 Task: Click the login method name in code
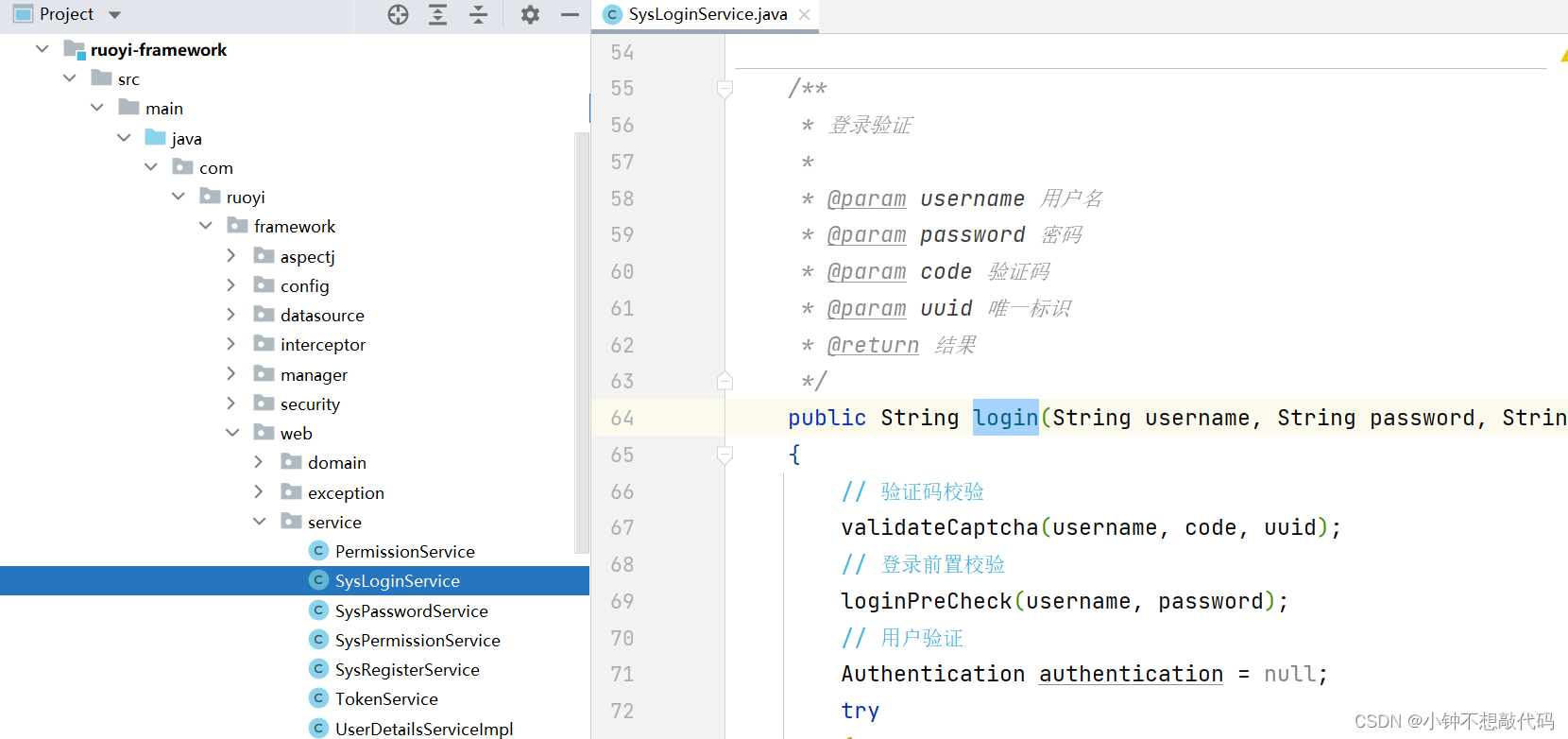click(1006, 418)
